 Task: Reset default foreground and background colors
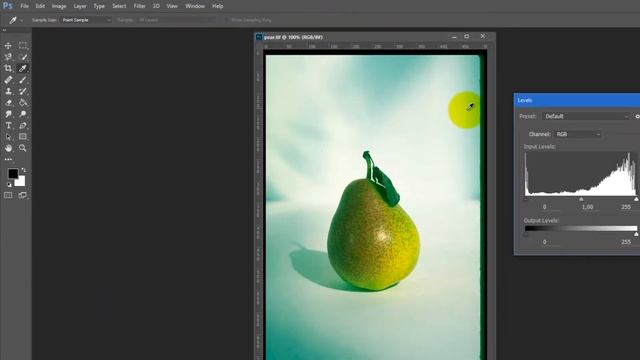click(9, 184)
